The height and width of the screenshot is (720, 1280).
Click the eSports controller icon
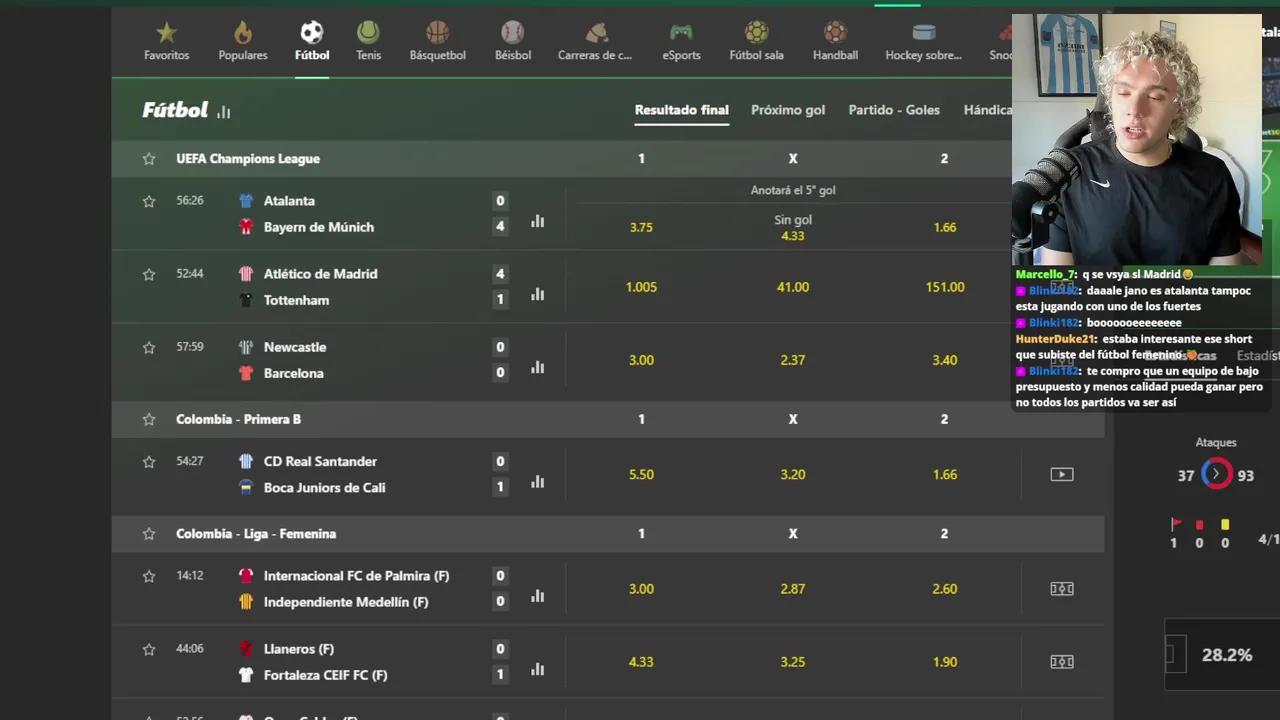[x=681, y=41]
